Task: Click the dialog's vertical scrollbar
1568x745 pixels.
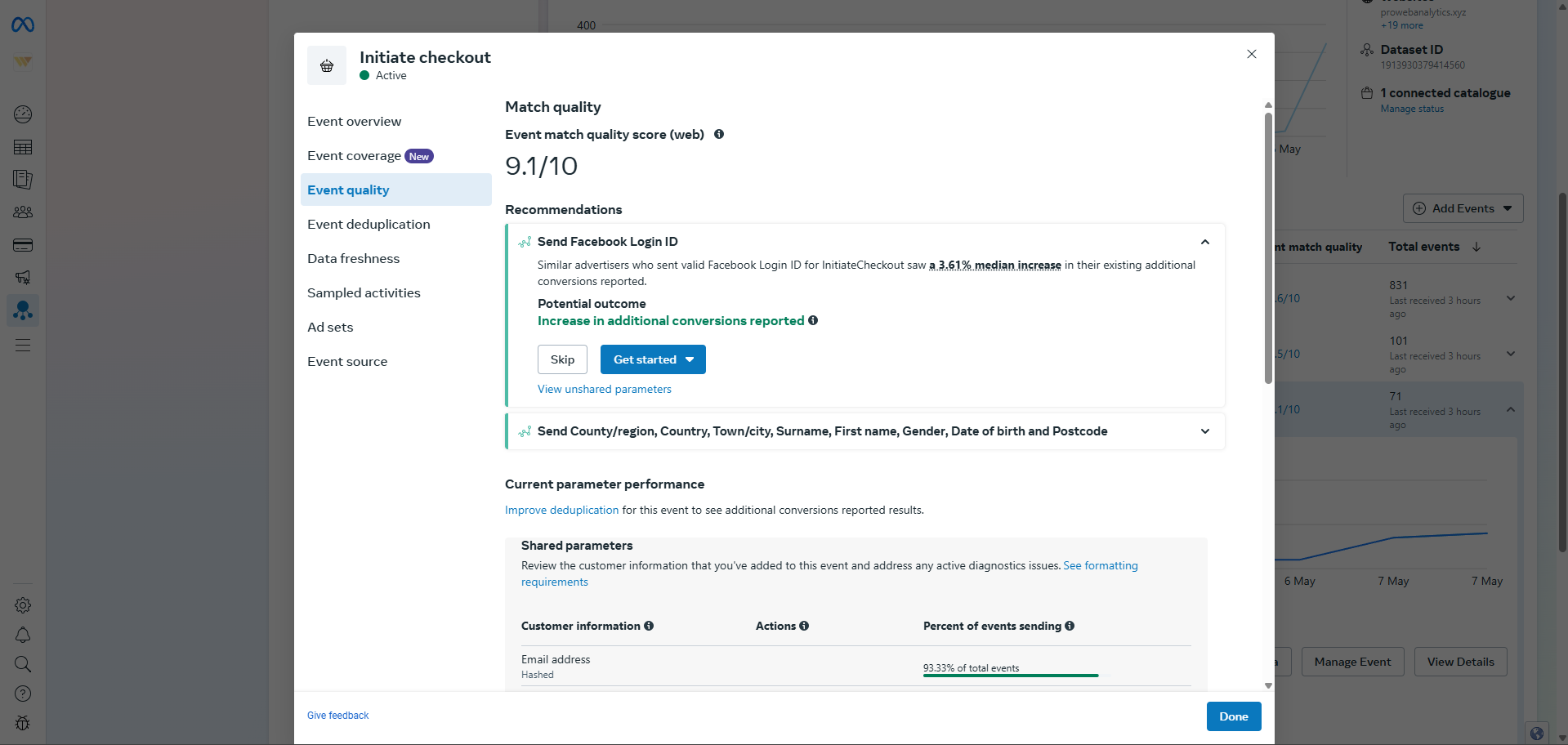Action: [1268, 245]
